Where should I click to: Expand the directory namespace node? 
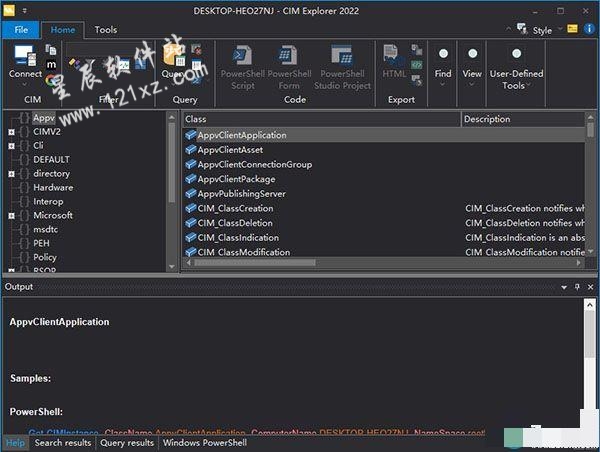pos(11,174)
